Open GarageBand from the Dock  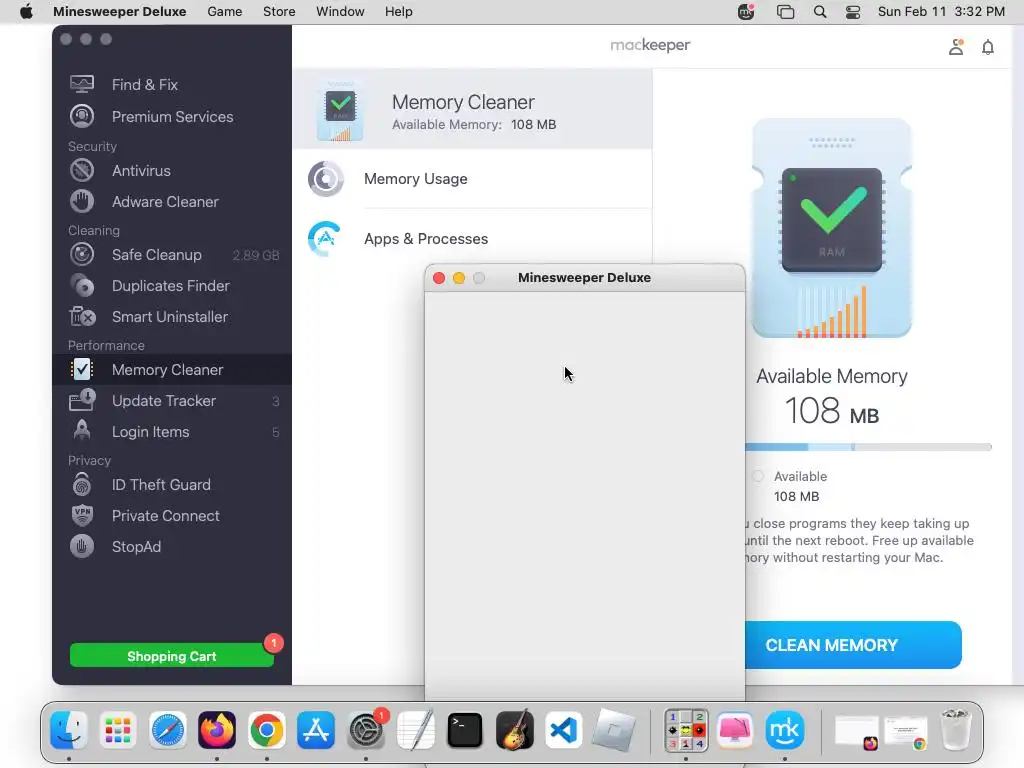pos(515,730)
